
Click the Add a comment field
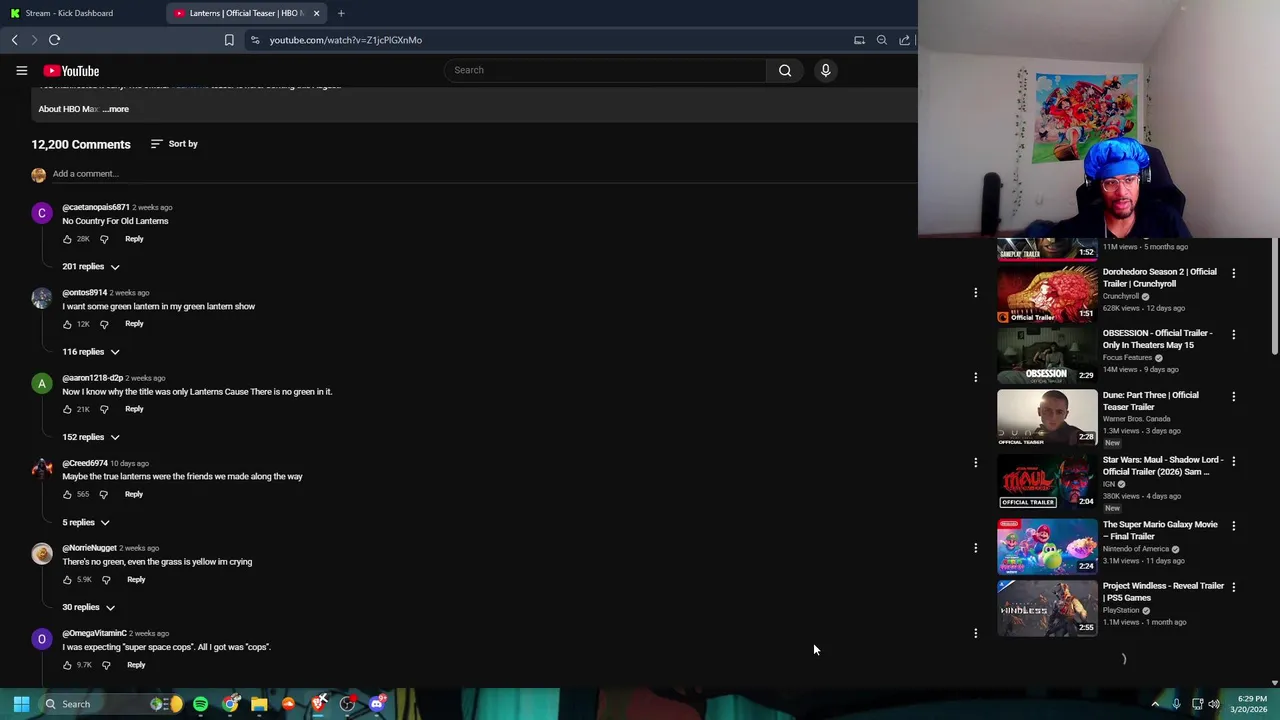(485, 174)
